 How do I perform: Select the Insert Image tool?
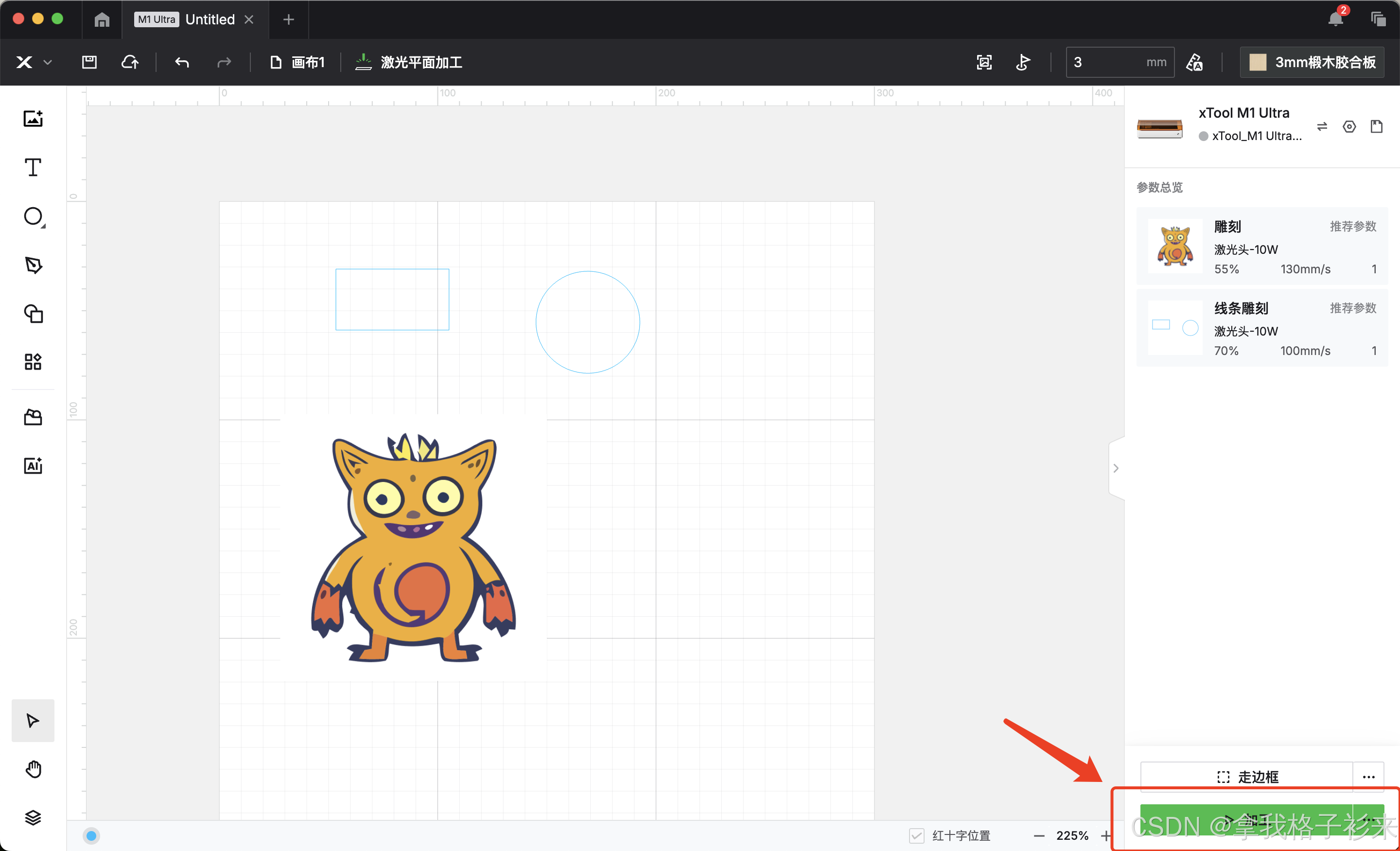(x=33, y=118)
